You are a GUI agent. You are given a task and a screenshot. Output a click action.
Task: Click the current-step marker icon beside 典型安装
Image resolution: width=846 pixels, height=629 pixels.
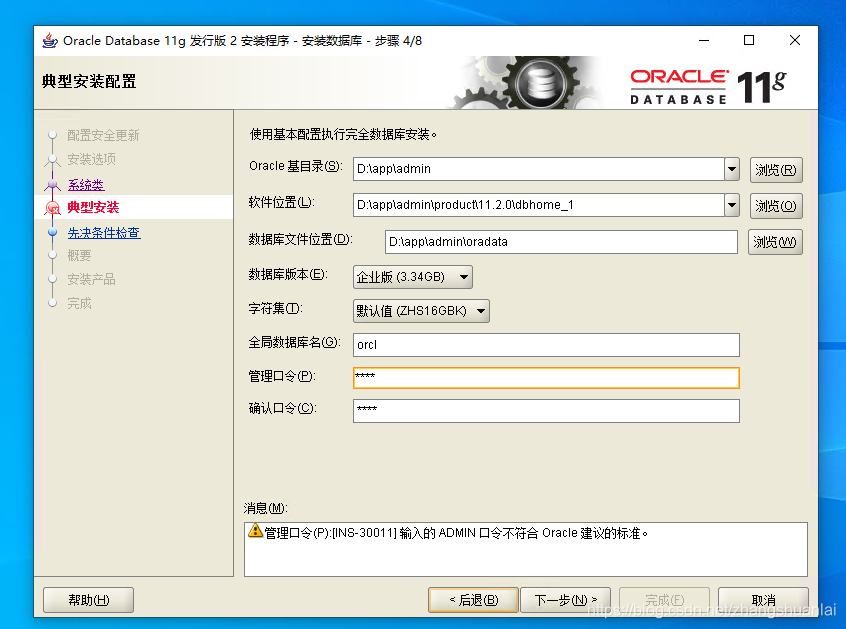[52, 208]
